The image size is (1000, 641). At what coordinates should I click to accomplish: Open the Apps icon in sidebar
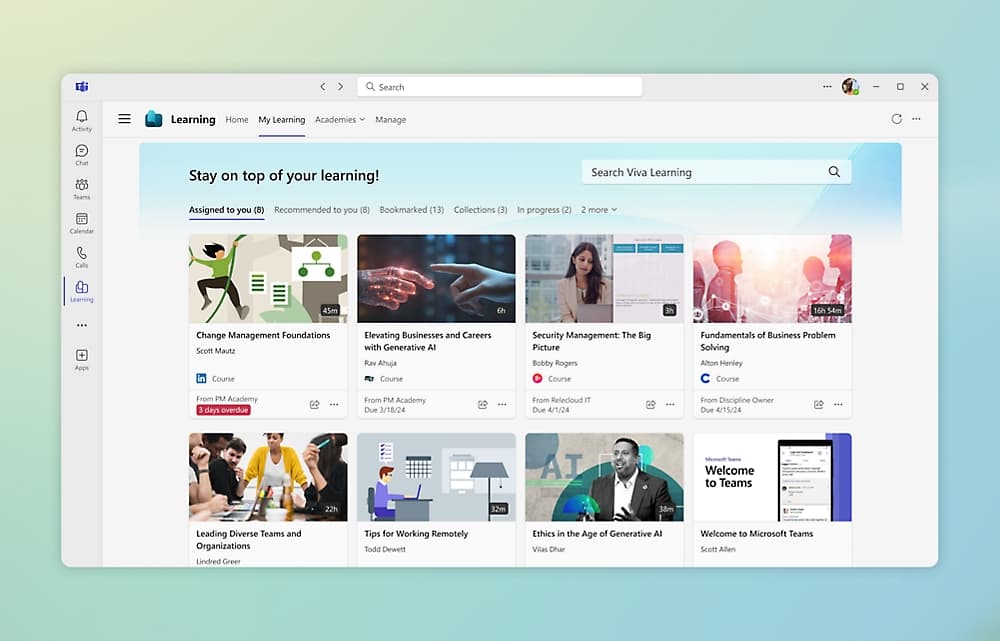82,358
